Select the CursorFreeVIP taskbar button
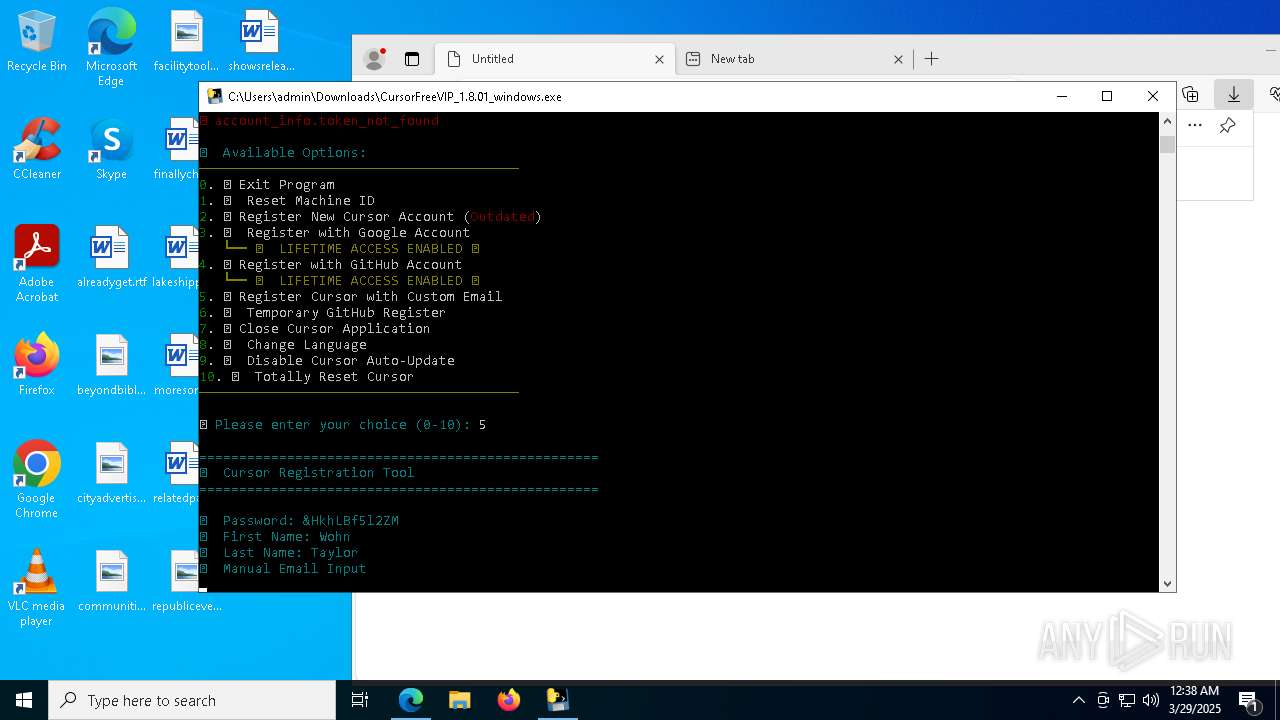This screenshot has width=1280, height=720. click(x=557, y=700)
